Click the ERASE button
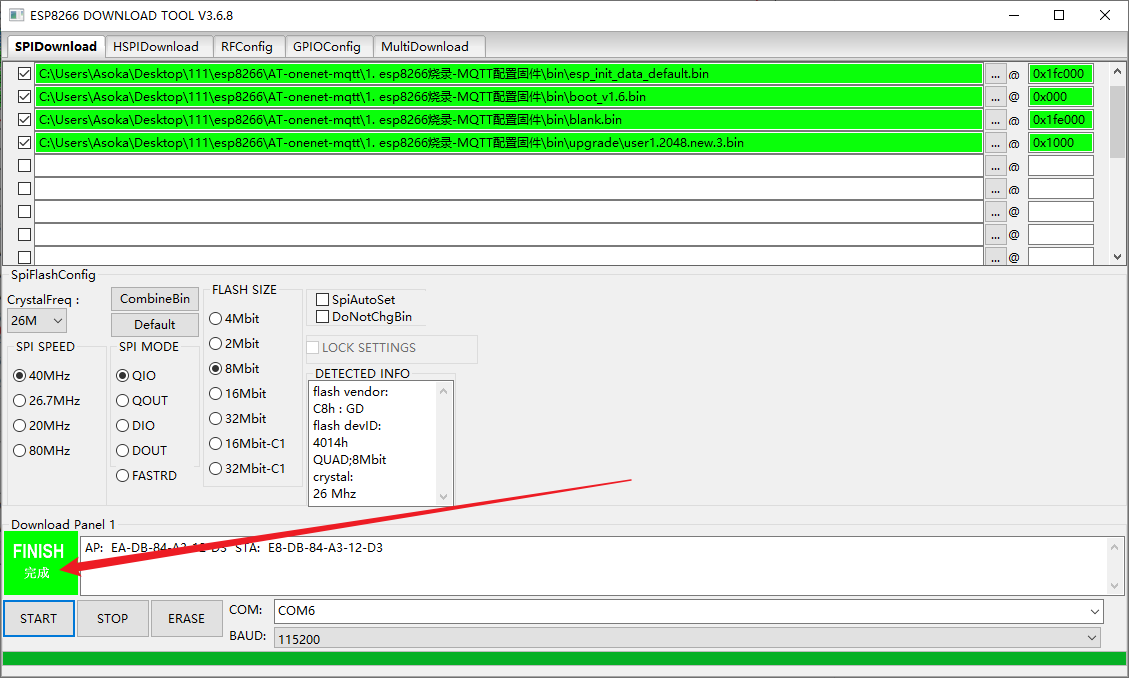1129x678 pixels. [186, 619]
